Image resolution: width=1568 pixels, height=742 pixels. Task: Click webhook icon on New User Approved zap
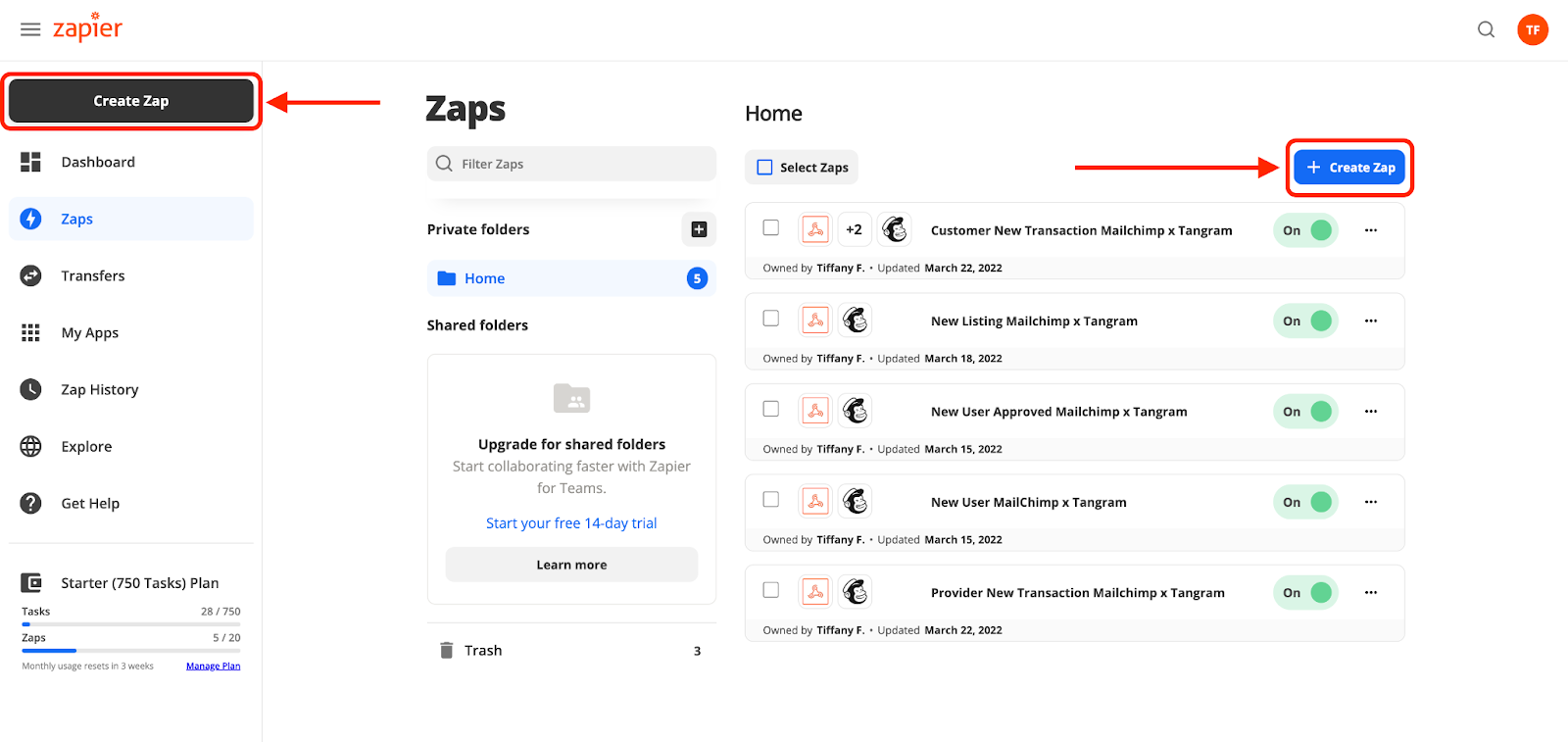(815, 411)
